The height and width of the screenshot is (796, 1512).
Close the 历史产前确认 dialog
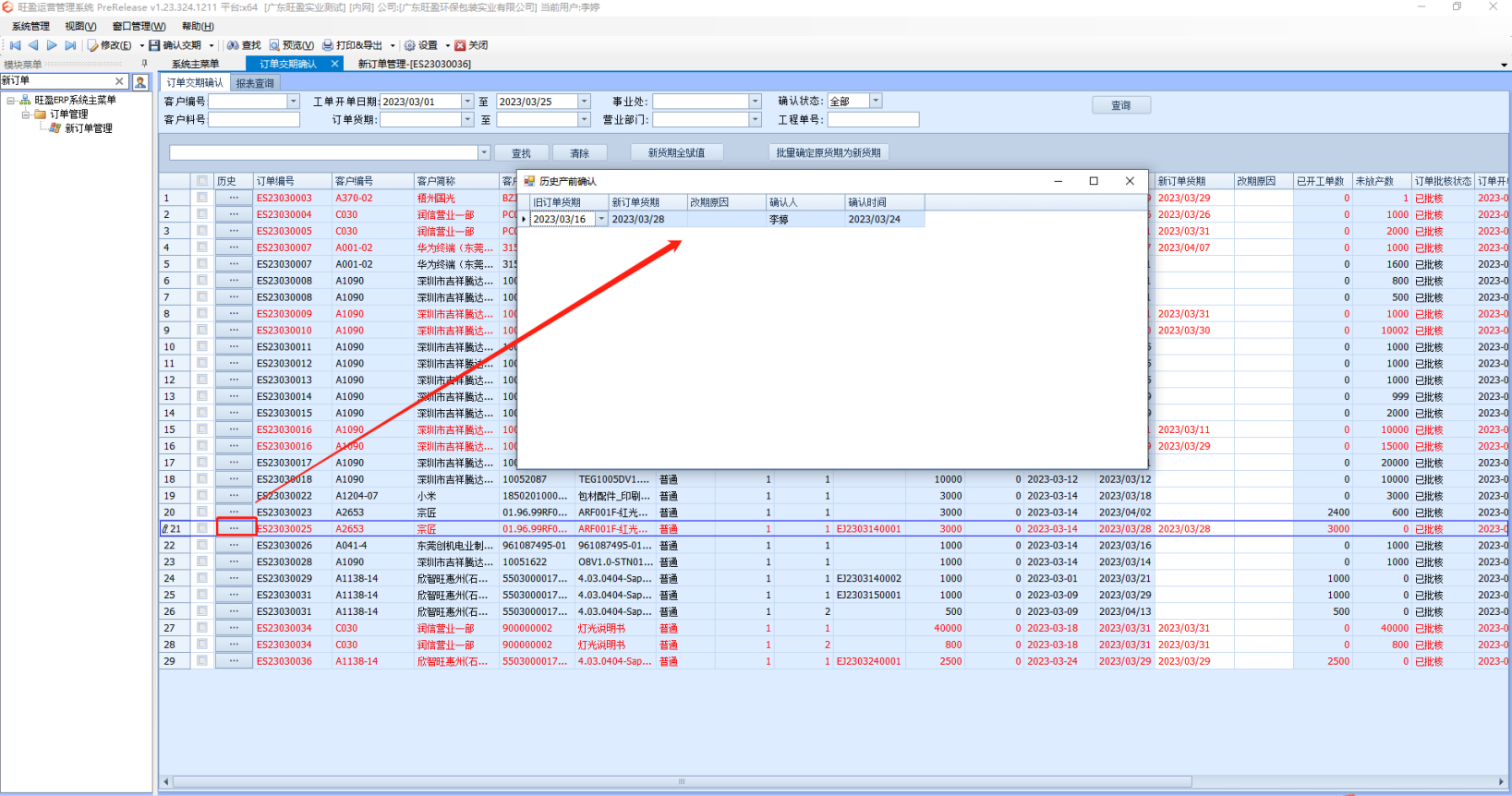[1130, 181]
